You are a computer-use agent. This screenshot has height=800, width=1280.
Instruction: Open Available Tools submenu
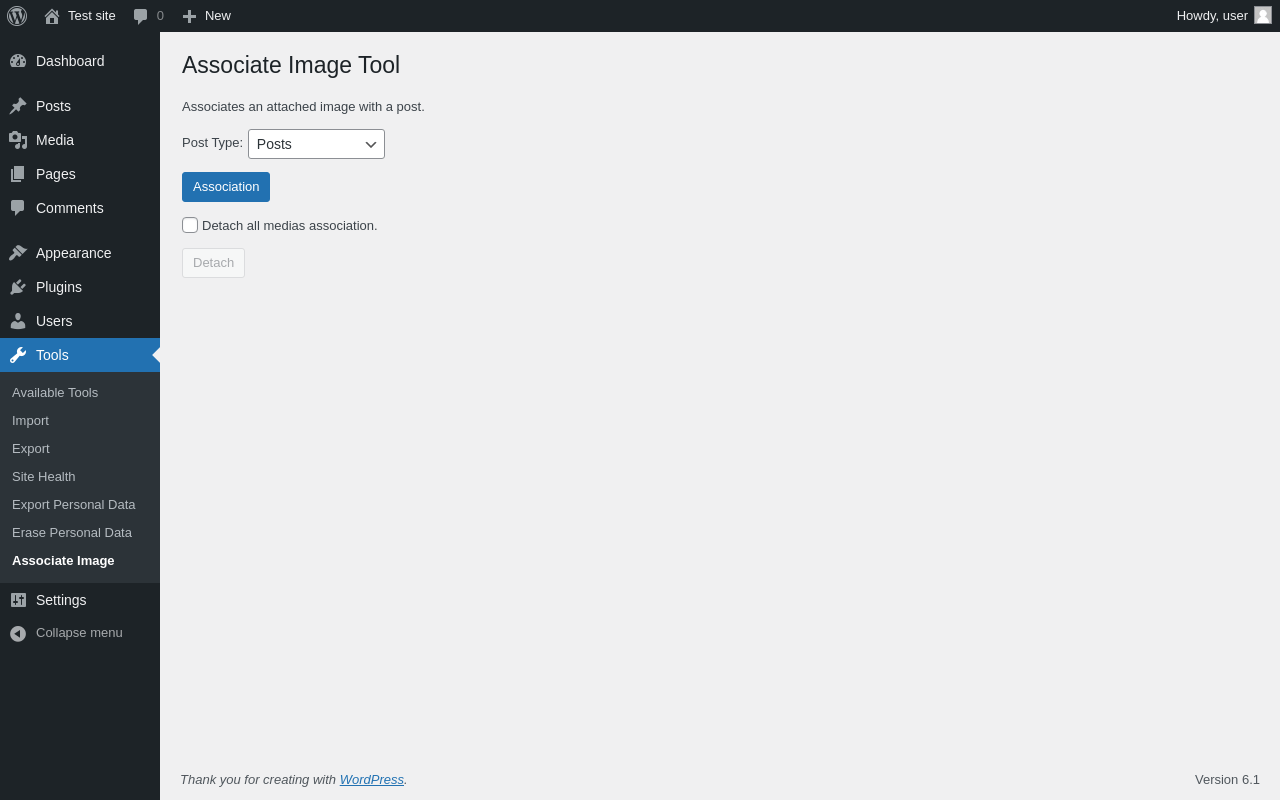coord(80,393)
